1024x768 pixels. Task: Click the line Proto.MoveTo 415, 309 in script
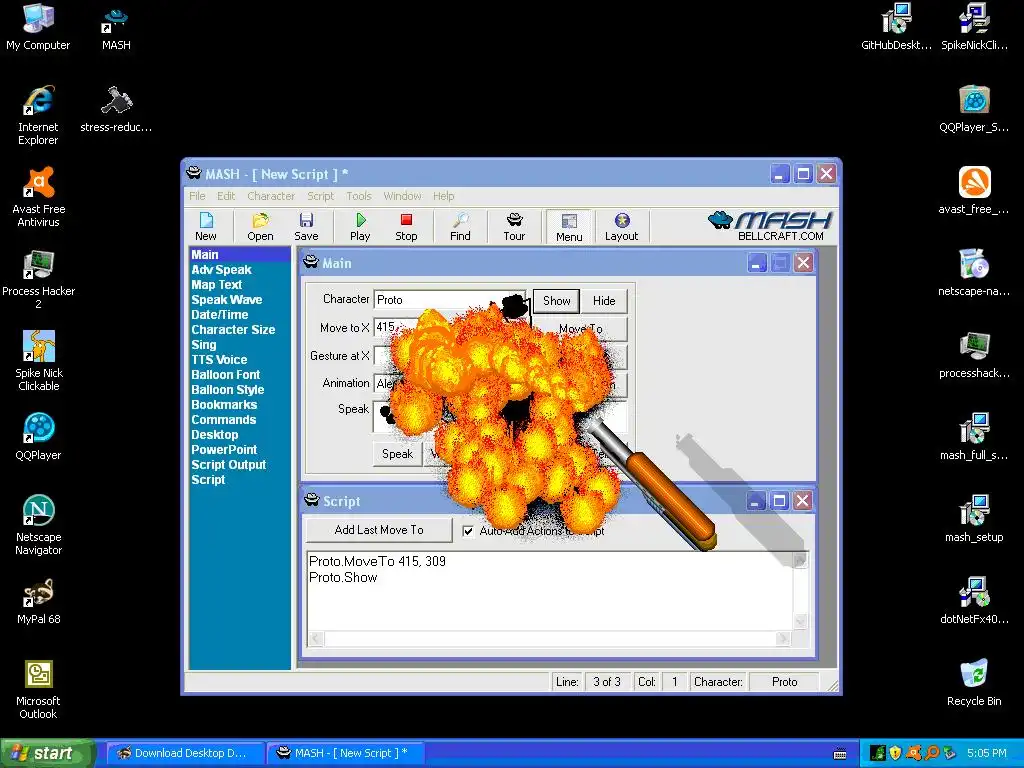coord(377,561)
